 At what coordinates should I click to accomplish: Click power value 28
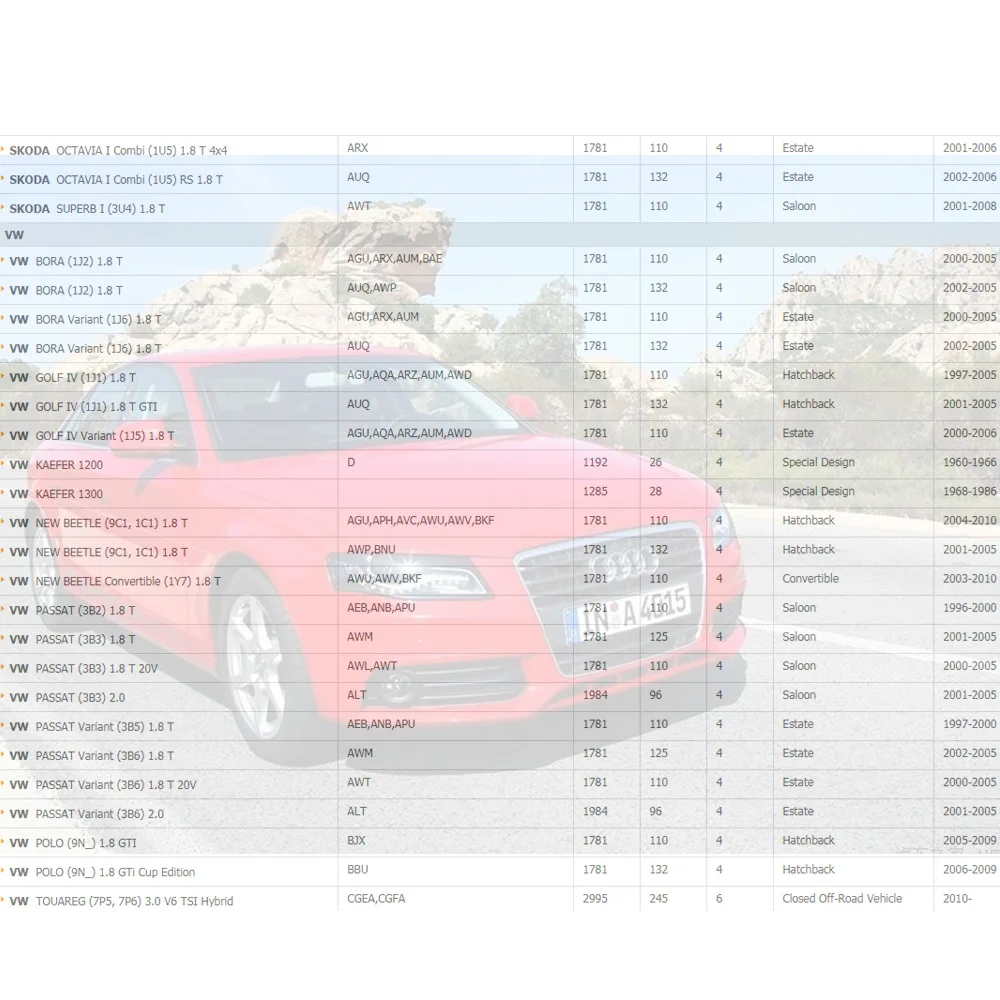pyautogui.click(x=656, y=492)
